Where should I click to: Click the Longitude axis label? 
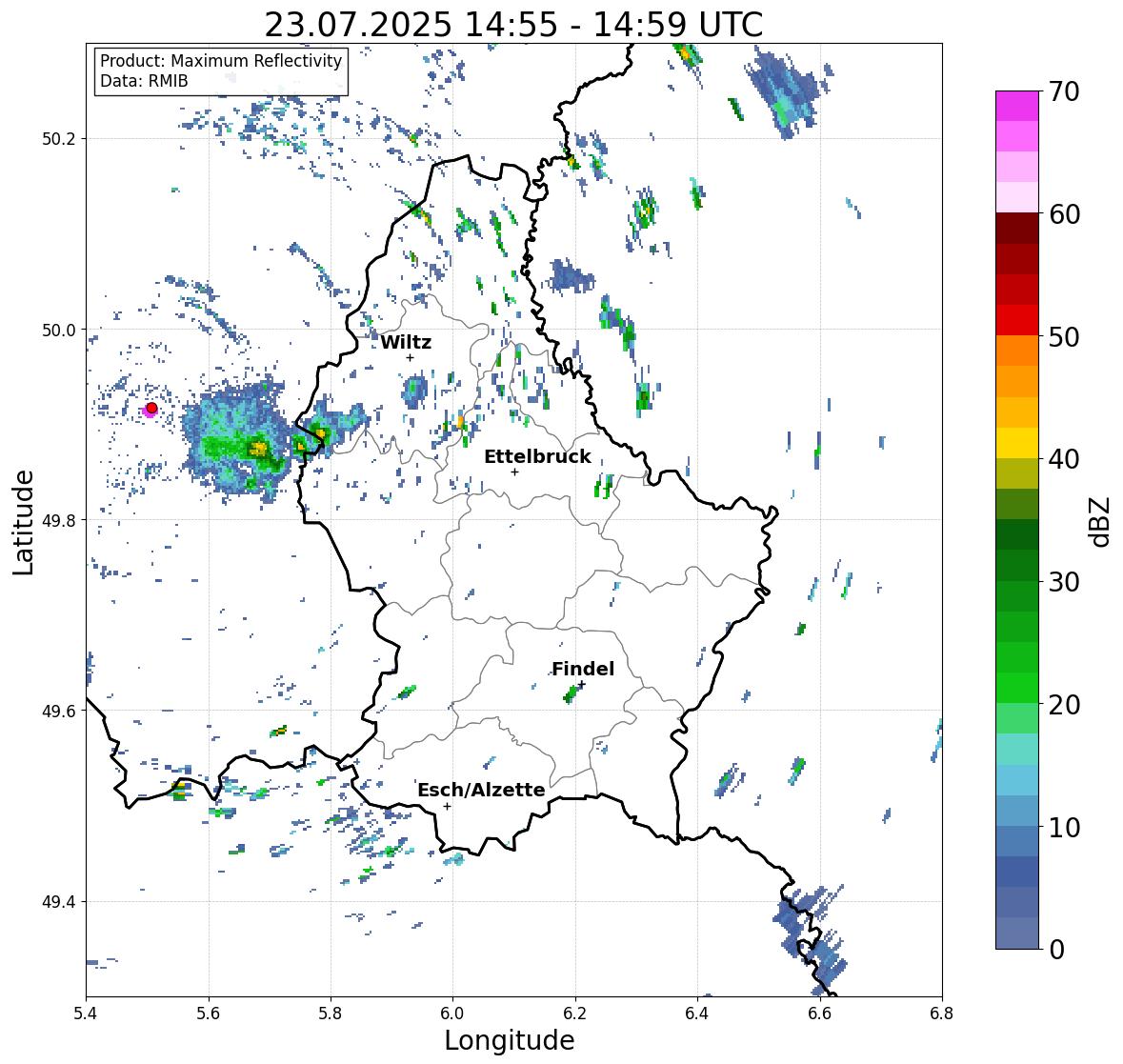click(510, 1040)
